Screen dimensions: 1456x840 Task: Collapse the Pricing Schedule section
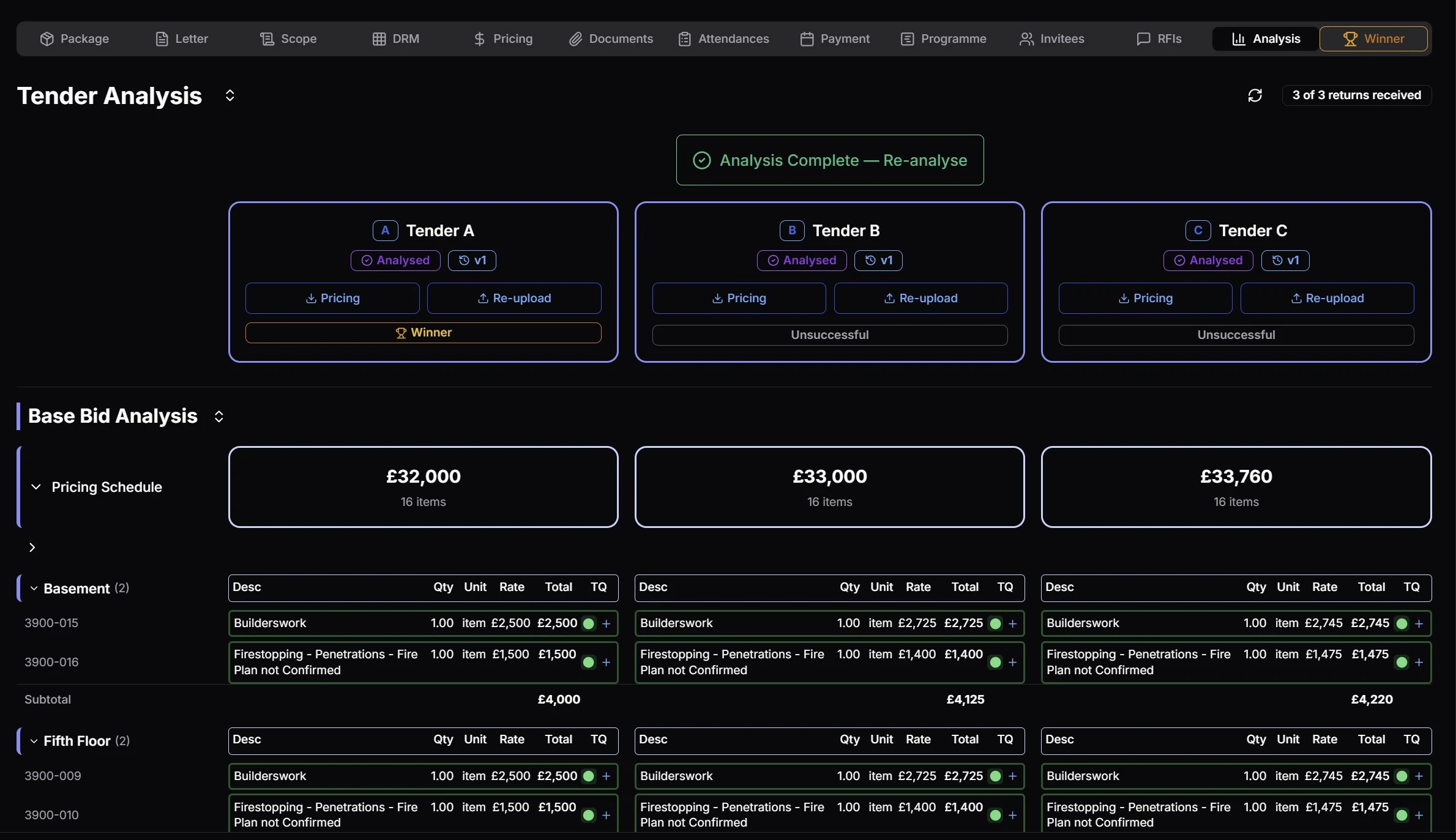pos(36,488)
